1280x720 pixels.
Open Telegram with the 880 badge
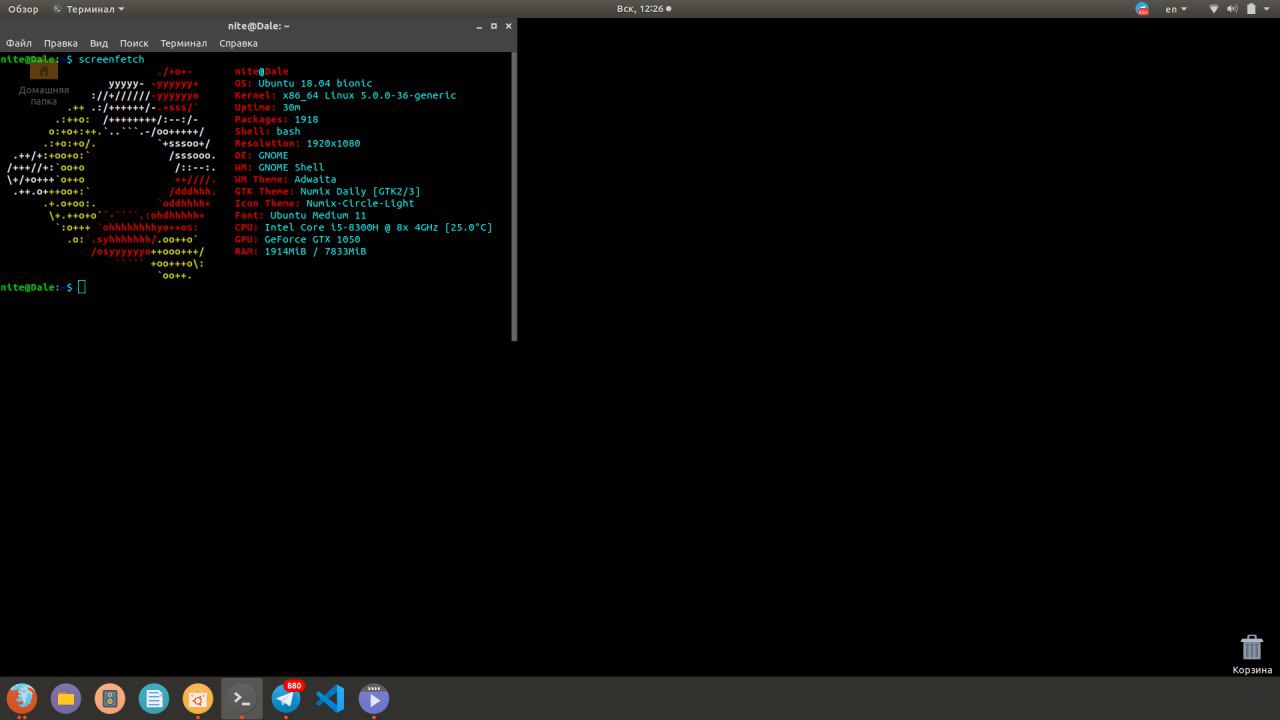point(286,698)
